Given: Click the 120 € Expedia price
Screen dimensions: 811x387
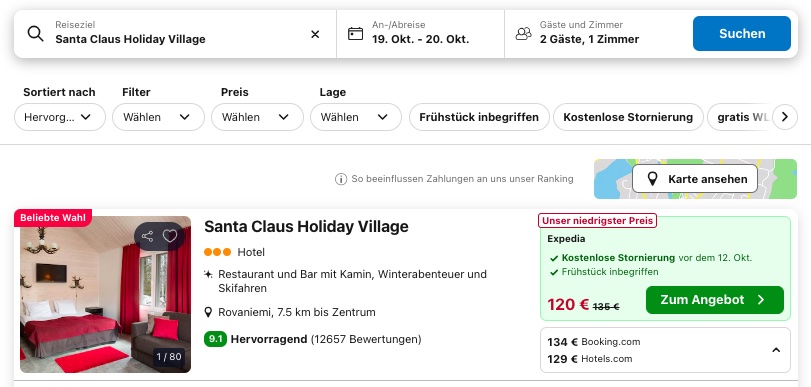Looking at the screenshot, I should tap(568, 305).
